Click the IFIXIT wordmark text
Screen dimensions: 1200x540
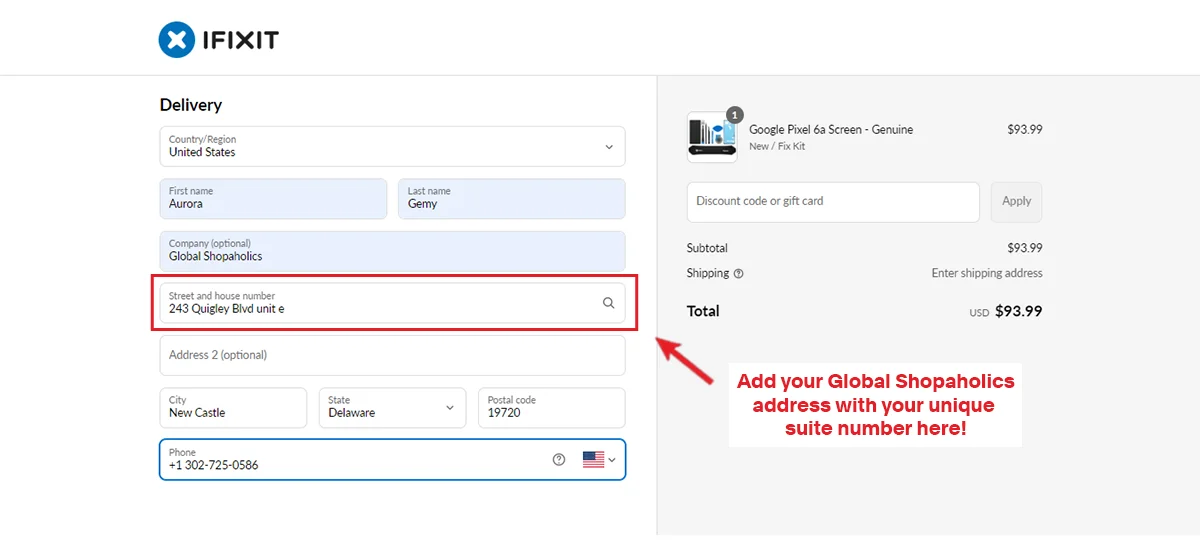238,41
